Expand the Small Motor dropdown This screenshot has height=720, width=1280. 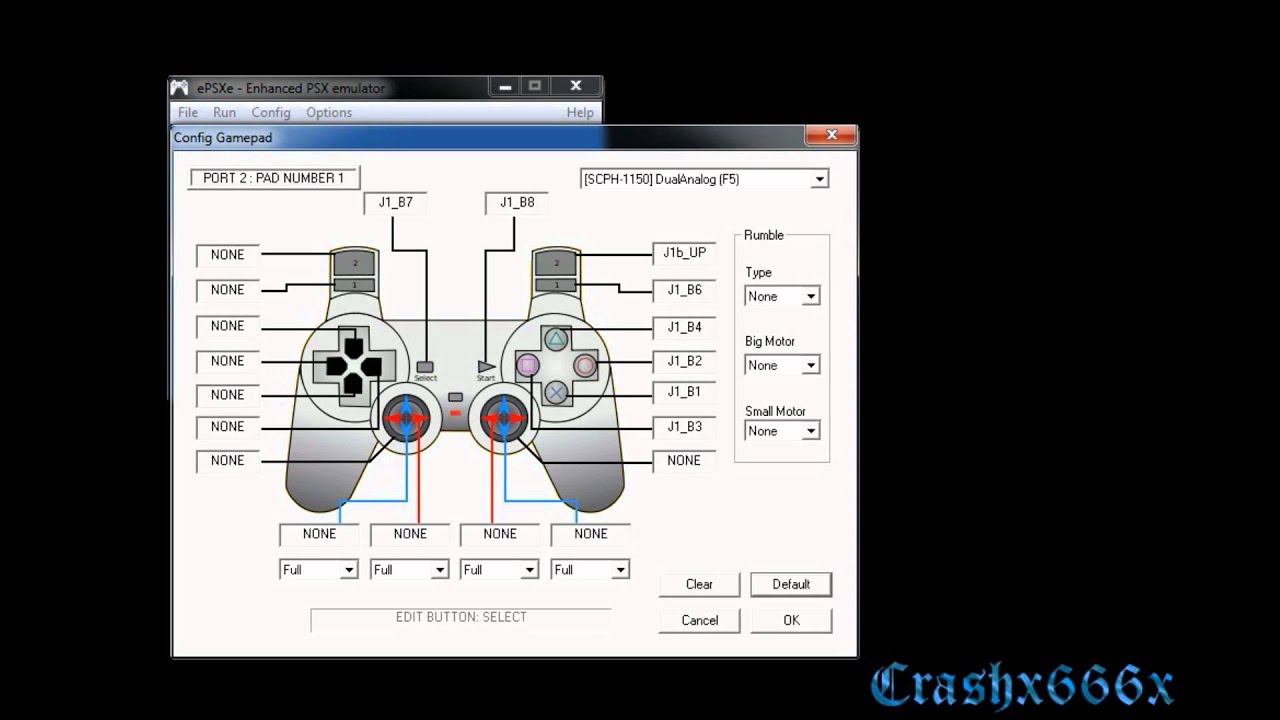pyautogui.click(x=782, y=431)
